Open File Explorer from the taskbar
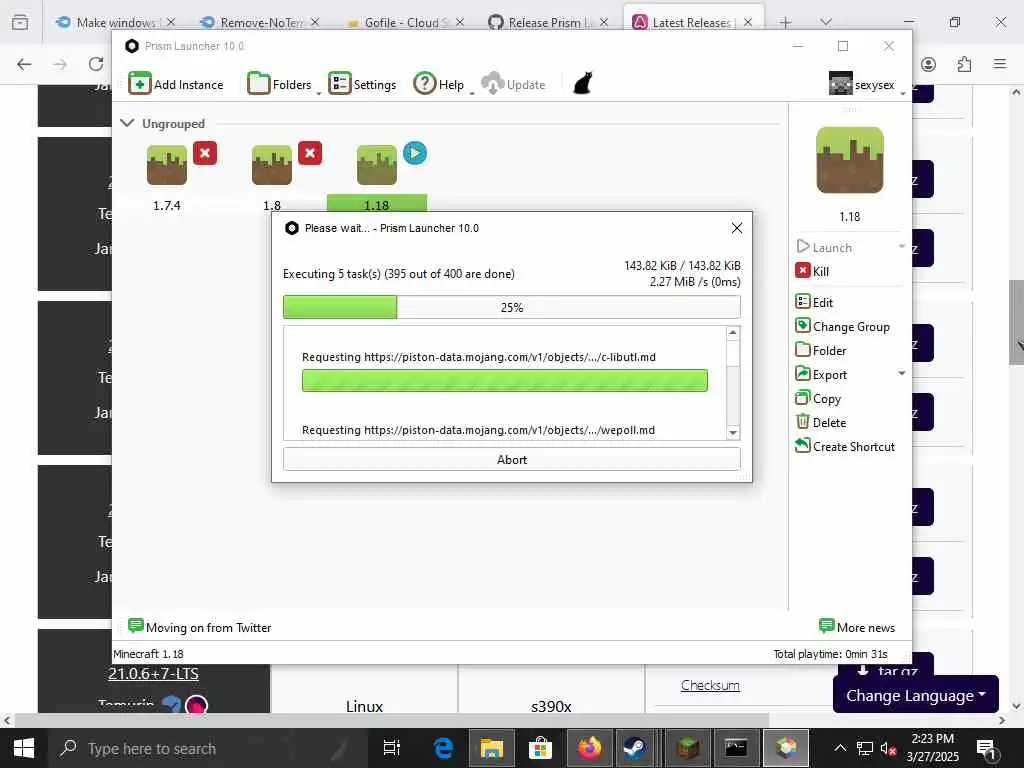 pos(492,748)
